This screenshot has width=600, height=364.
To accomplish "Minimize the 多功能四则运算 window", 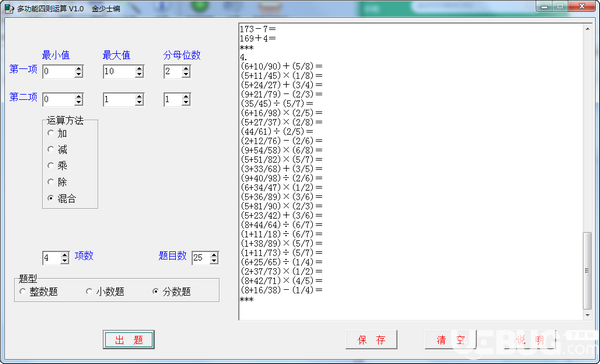I will coord(545,6).
